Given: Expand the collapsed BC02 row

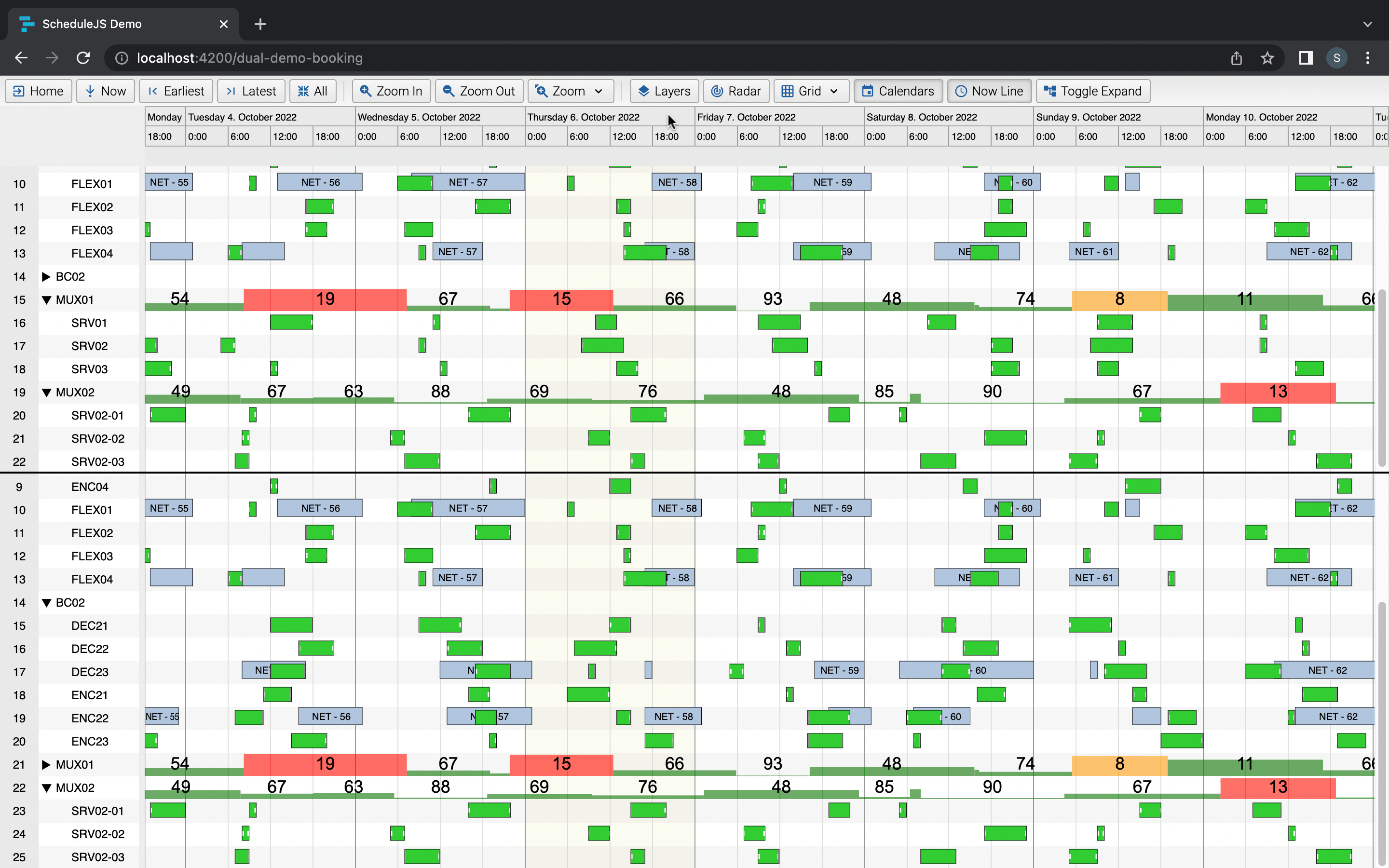Looking at the screenshot, I should coord(46,276).
